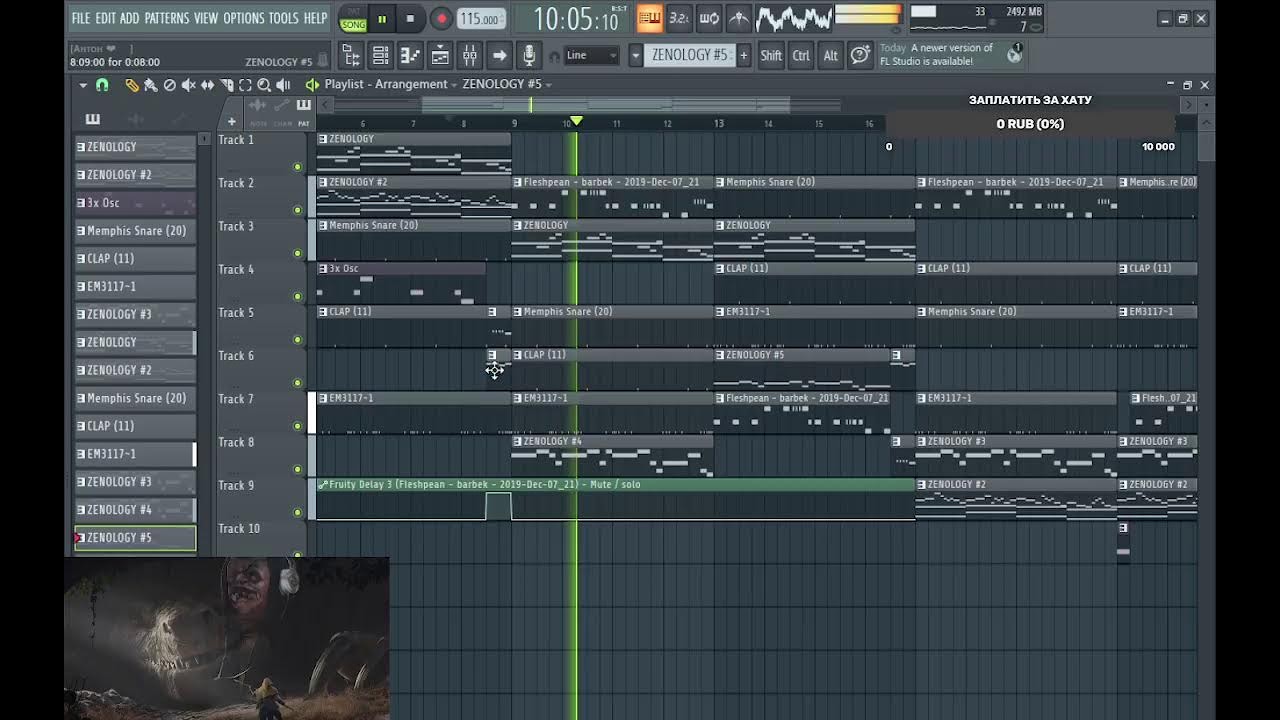Click the Ctrl modifier button
This screenshot has width=1280, height=720.
coord(801,55)
